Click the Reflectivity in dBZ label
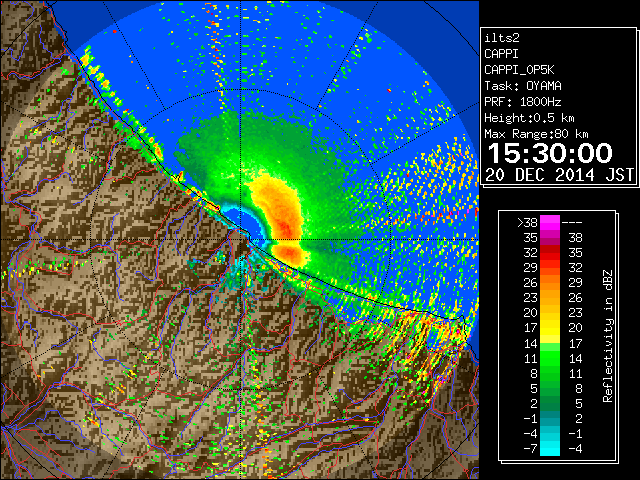This screenshot has width=640, height=480. 607,336
